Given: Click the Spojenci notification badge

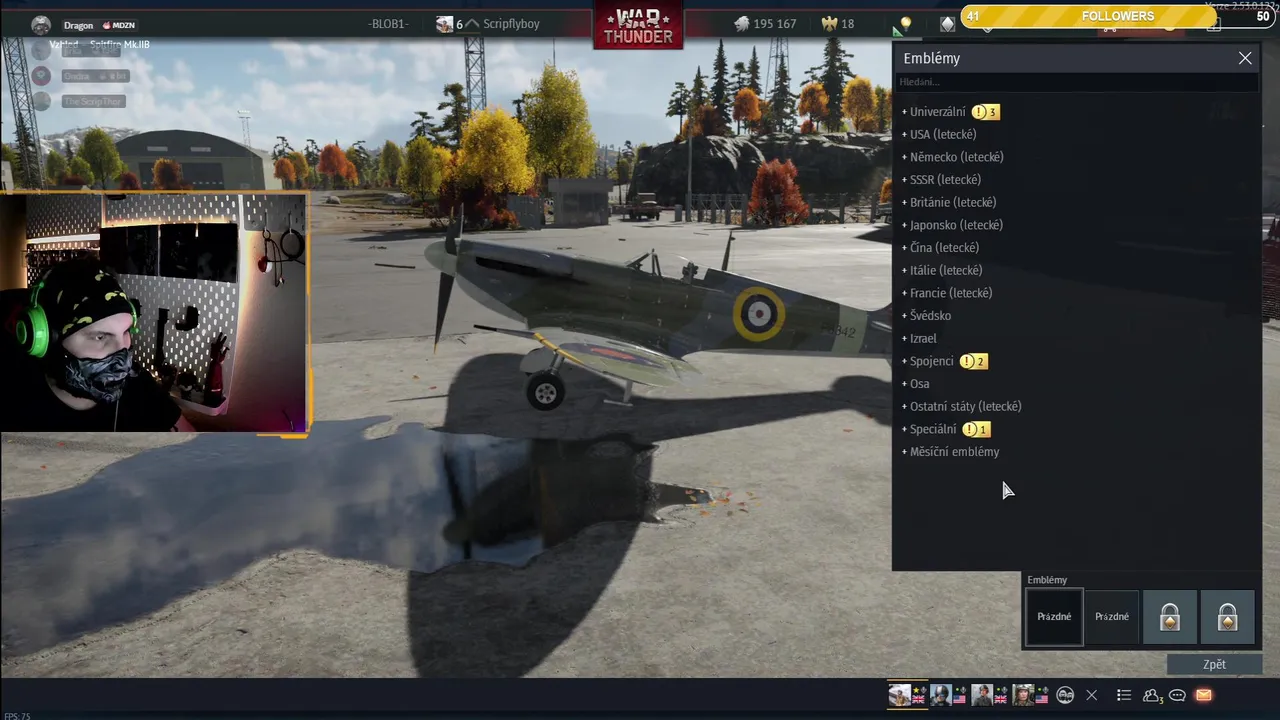Looking at the screenshot, I should point(973,361).
